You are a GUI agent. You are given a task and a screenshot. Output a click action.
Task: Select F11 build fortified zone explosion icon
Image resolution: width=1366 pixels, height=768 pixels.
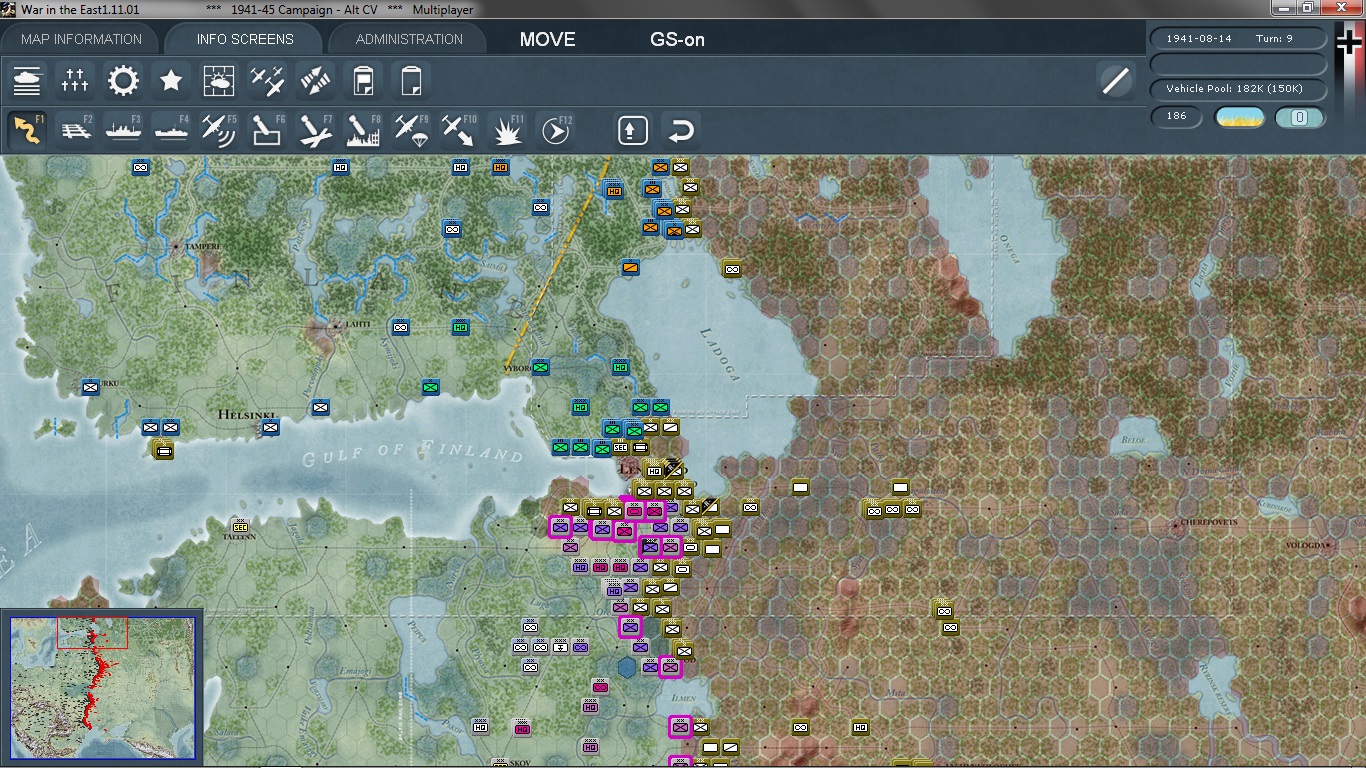coord(508,130)
